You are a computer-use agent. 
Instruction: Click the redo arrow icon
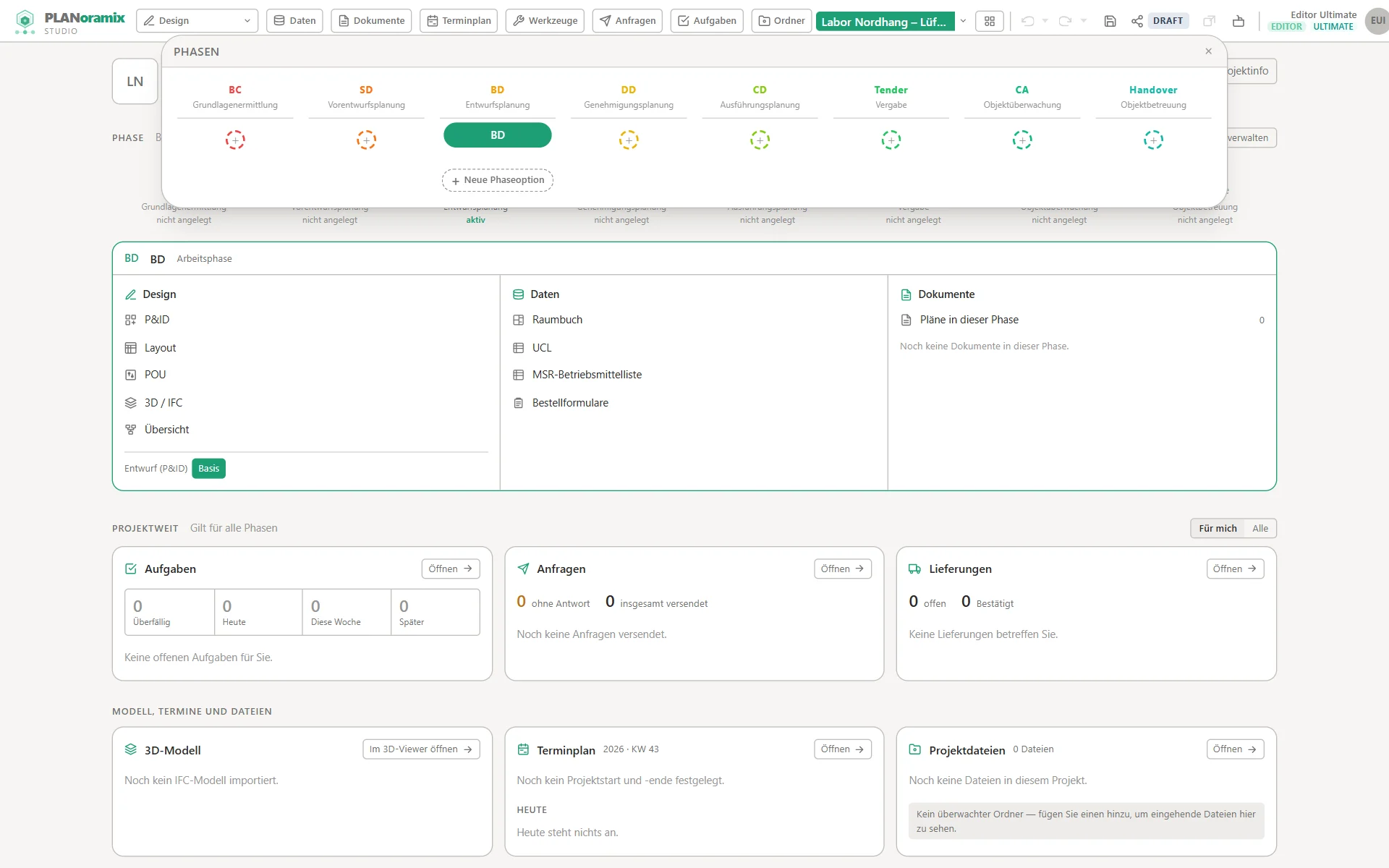click(x=1065, y=21)
